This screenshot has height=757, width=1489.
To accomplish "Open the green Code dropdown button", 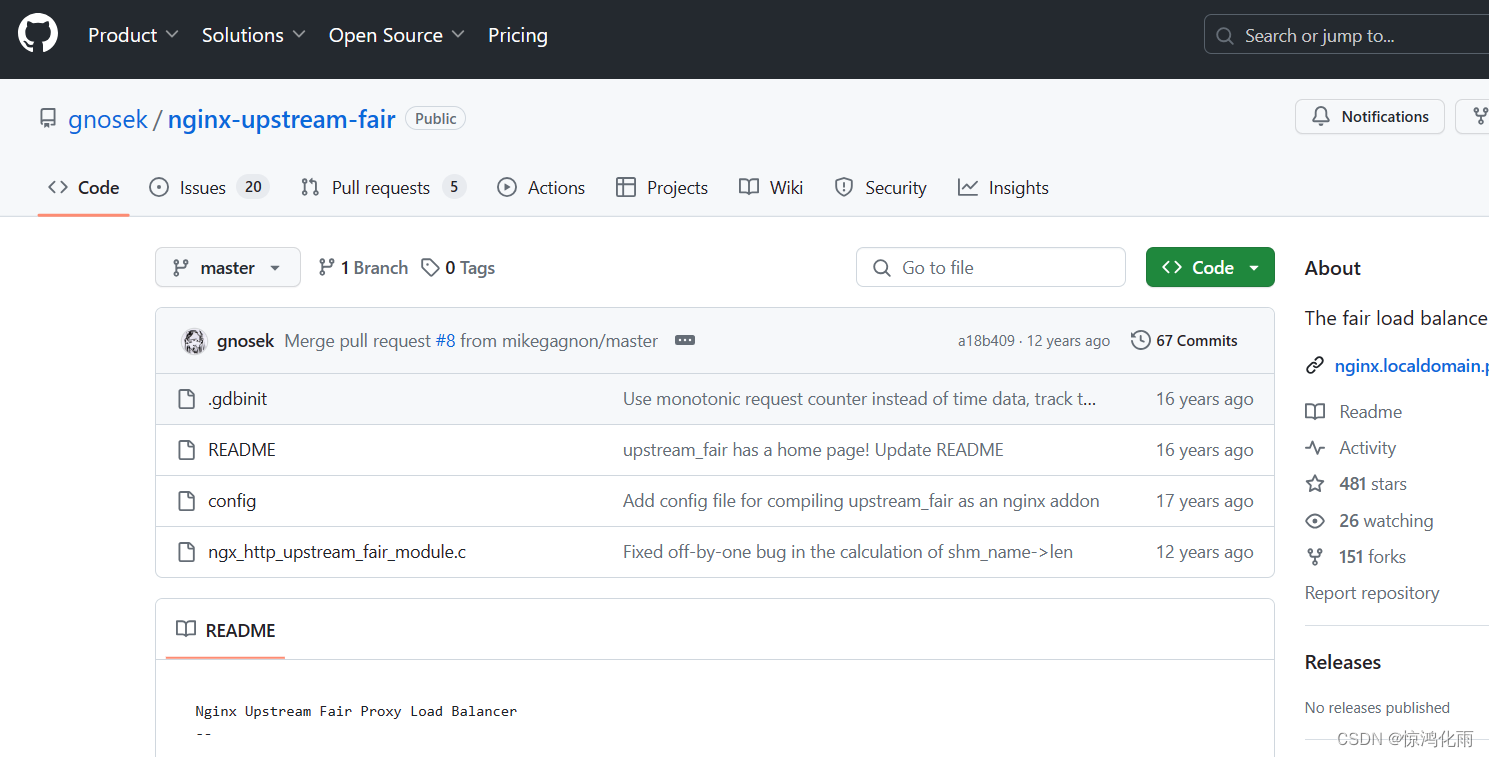I will pyautogui.click(x=1210, y=267).
